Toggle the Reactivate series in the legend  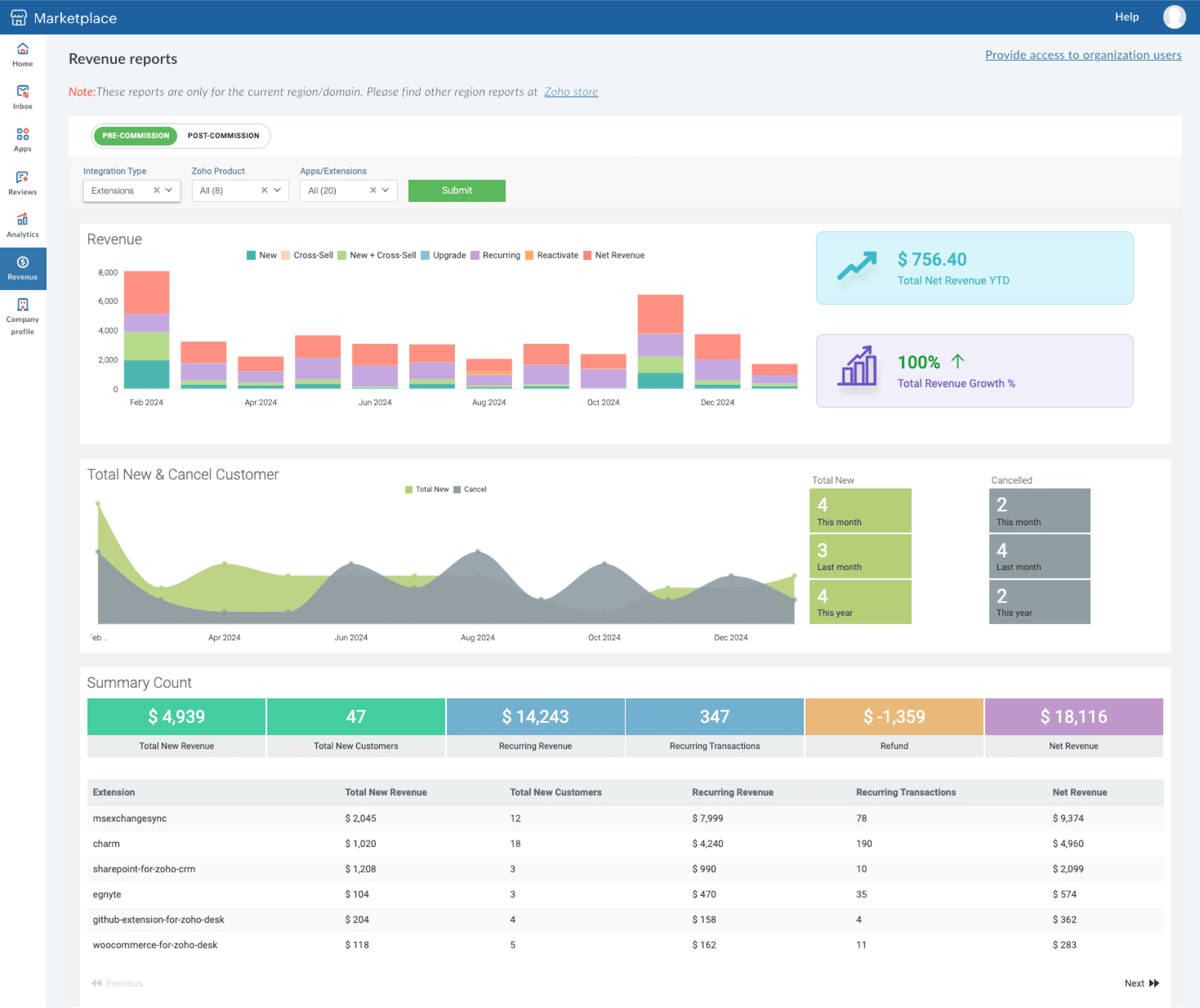[552, 255]
